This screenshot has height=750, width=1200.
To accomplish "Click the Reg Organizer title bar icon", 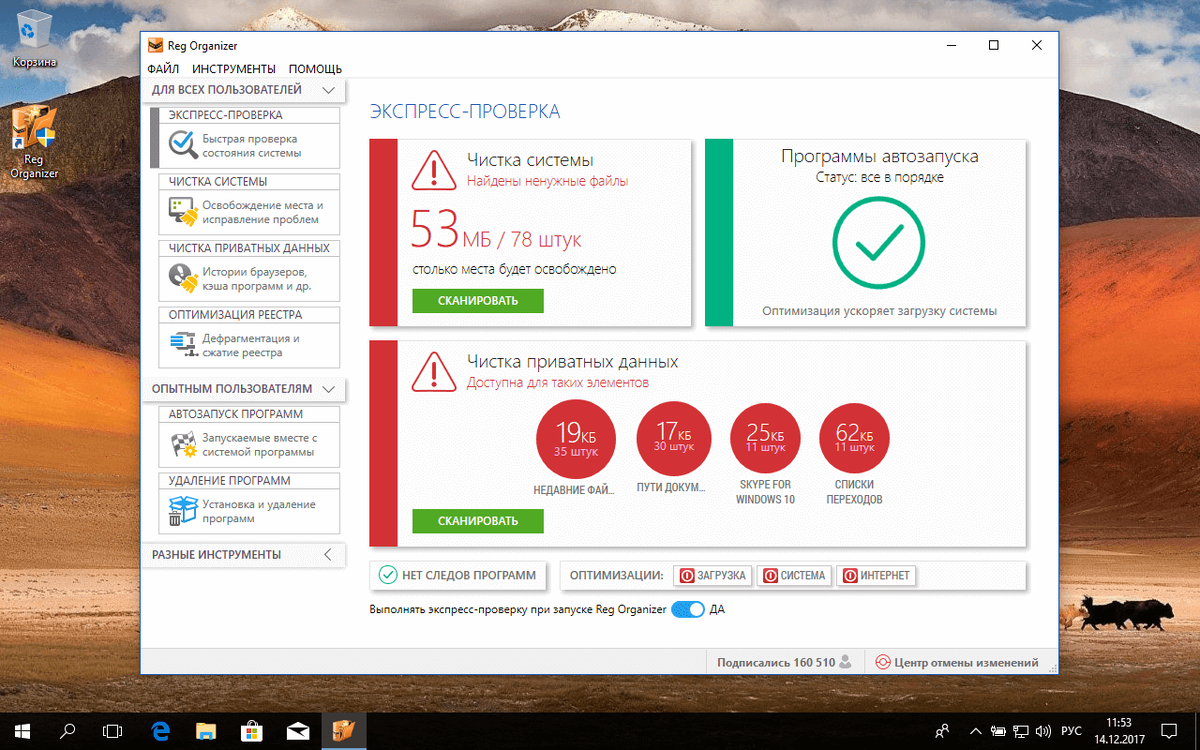I will (x=155, y=45).
